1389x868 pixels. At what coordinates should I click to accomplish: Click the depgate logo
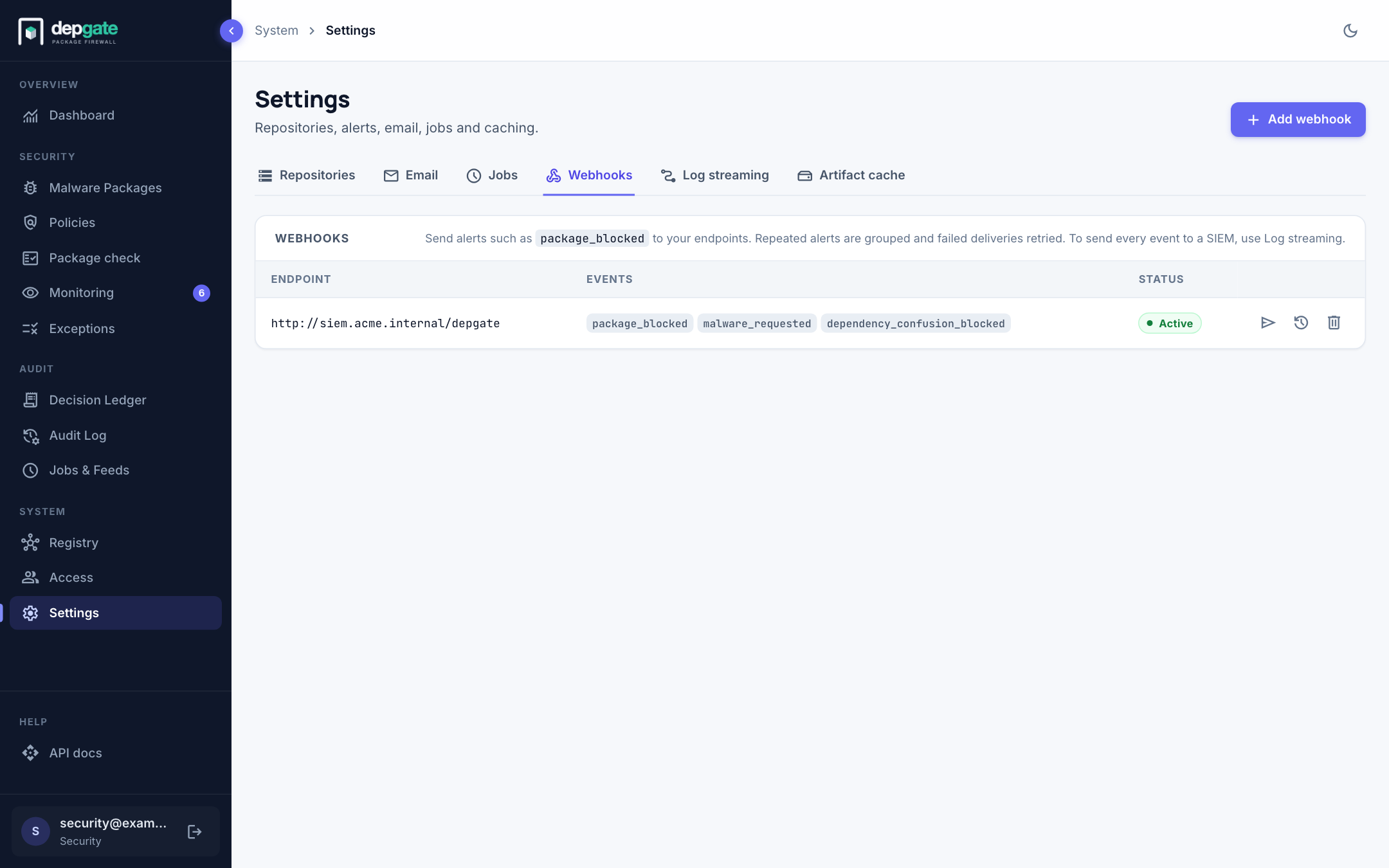68,31
